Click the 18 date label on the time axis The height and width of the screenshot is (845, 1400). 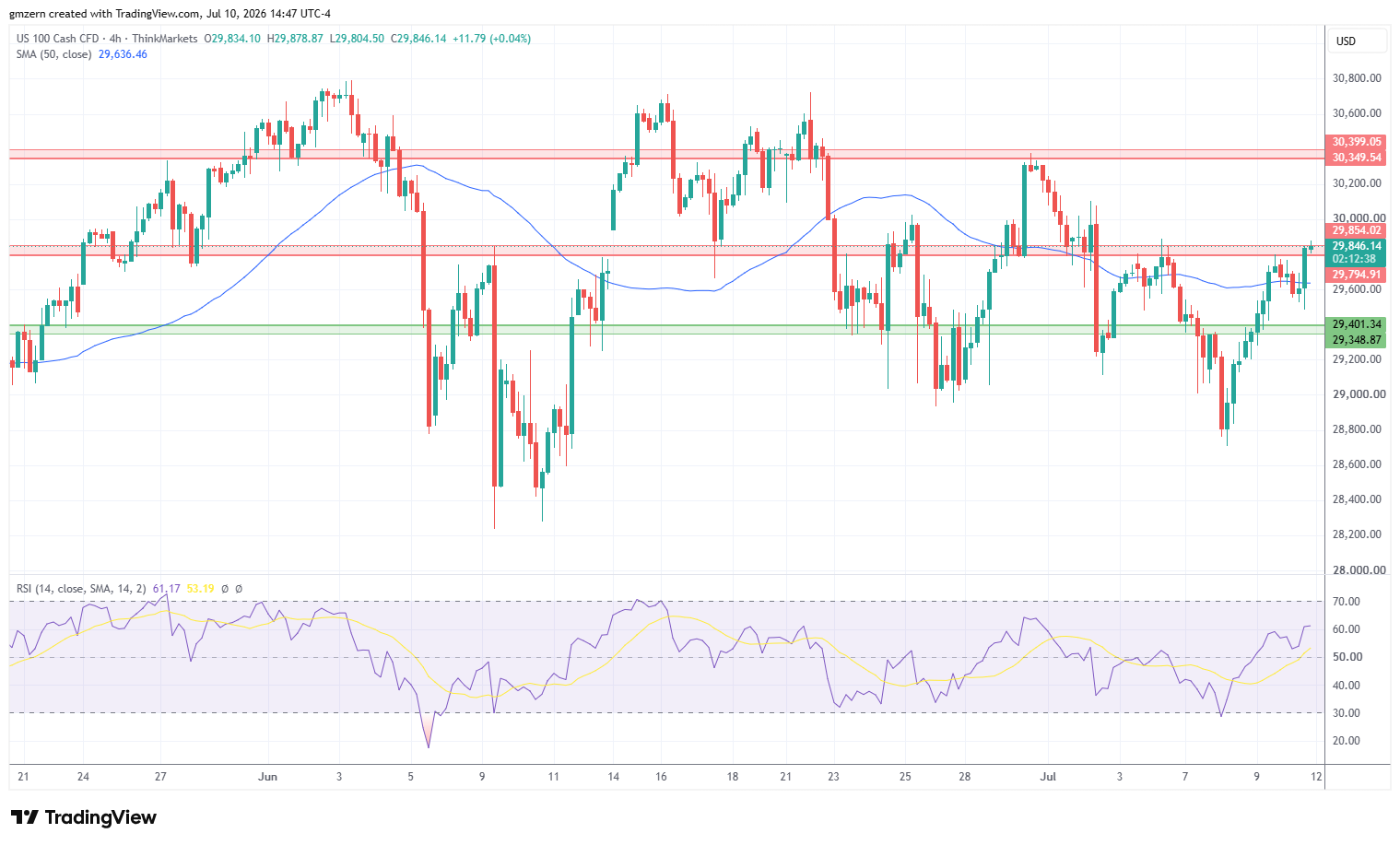(x=733, y=777)
